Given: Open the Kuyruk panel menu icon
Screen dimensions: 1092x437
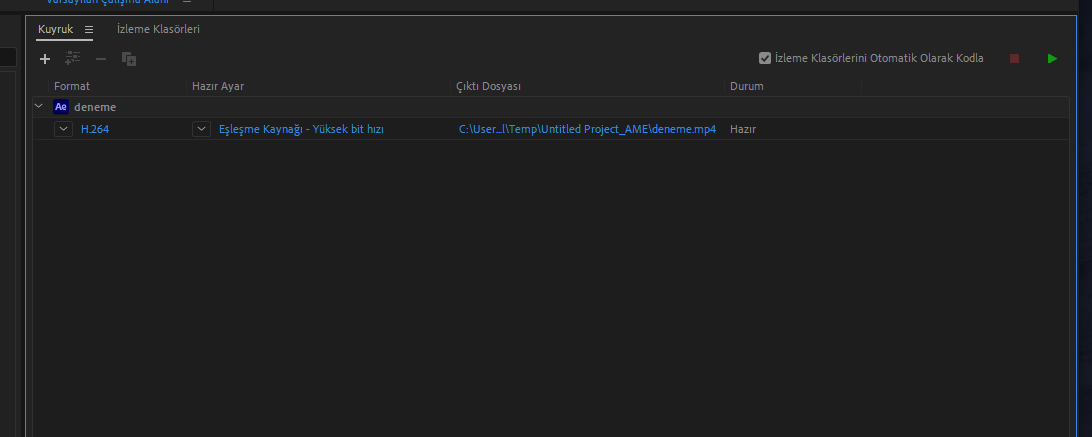Looking at the screenshot, I should coord(88,30).
